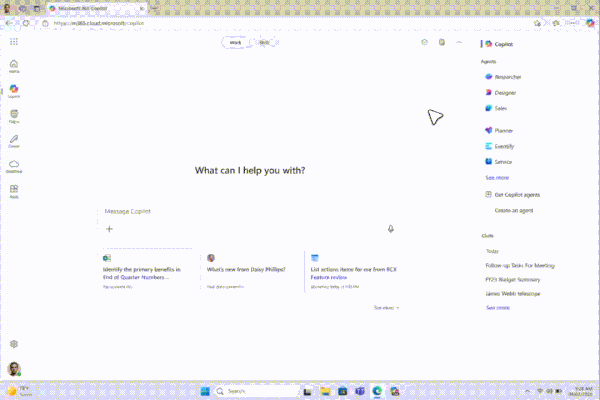Viewport: 600px width, 400px height.
Task: Open a new browser tab
Action: (x=154, y=8)
